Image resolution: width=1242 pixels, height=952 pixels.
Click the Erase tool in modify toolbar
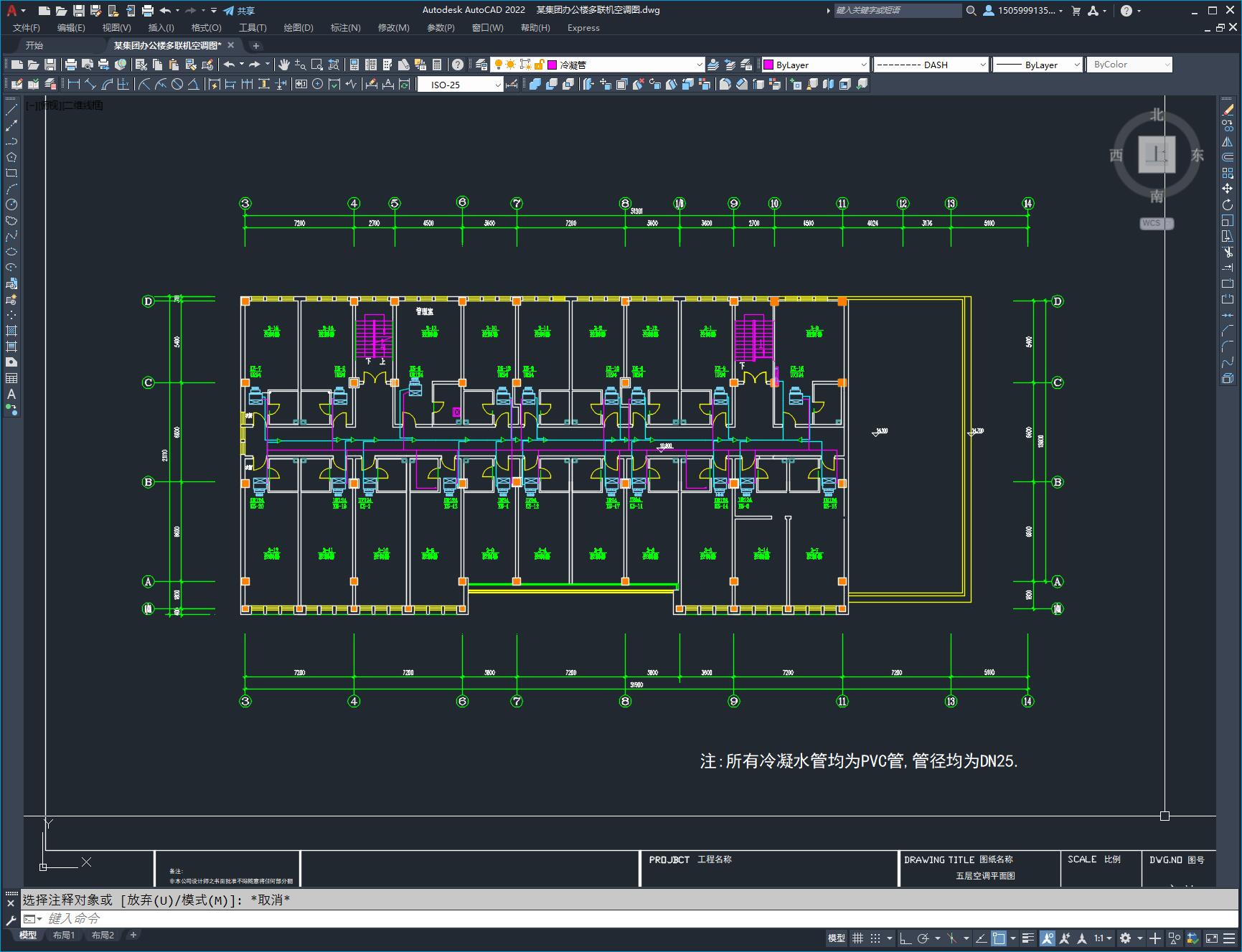tap(1228, 110)
